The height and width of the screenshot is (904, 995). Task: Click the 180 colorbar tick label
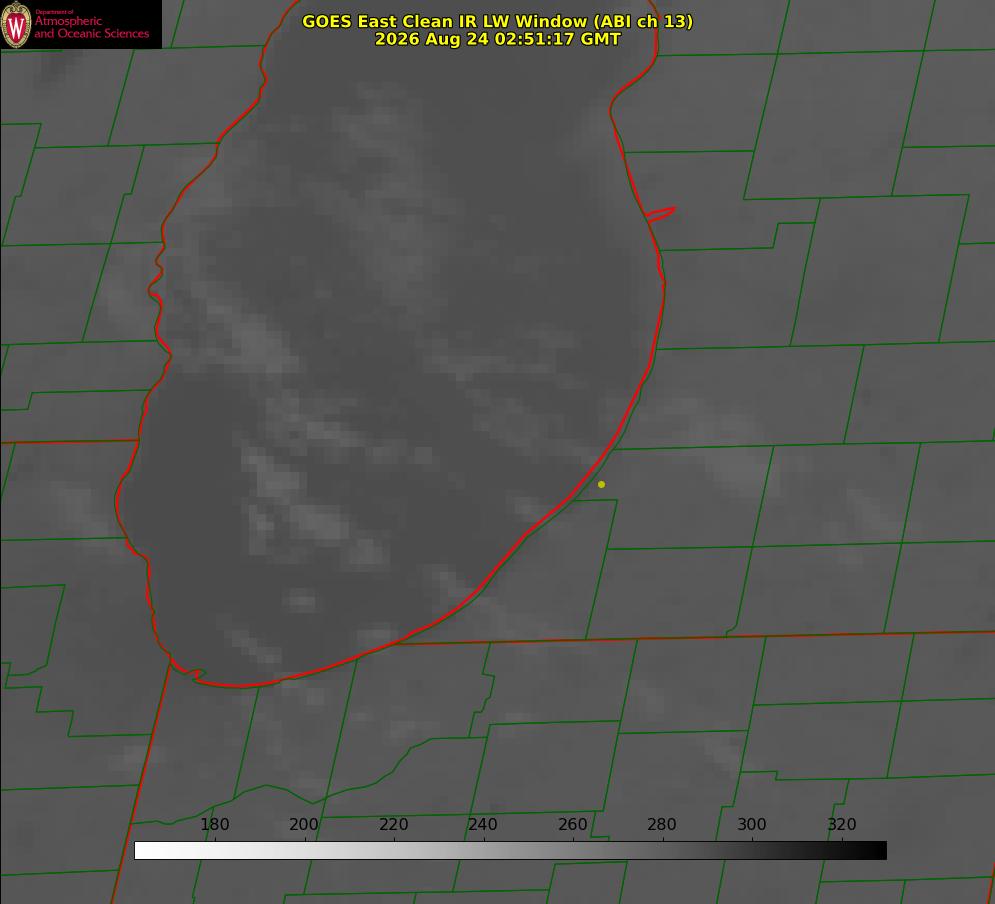click(x=215, y=824)
